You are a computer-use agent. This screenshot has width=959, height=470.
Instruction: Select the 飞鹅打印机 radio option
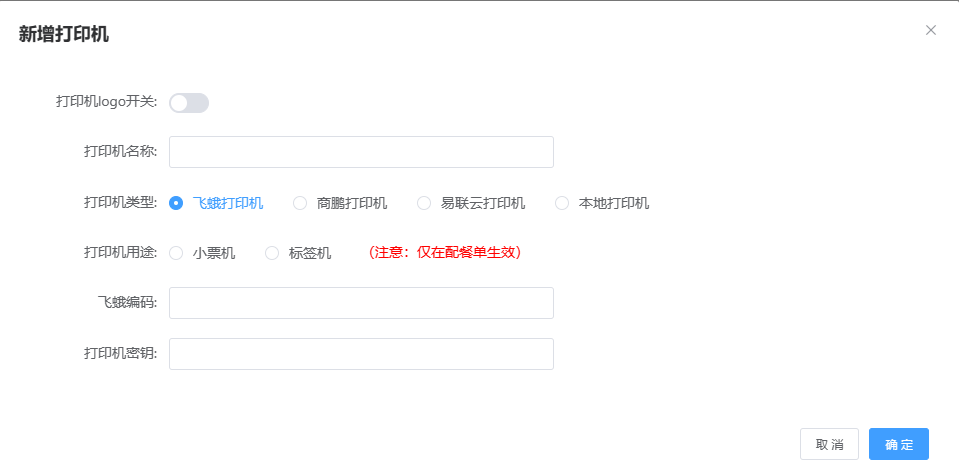point(177,203)
